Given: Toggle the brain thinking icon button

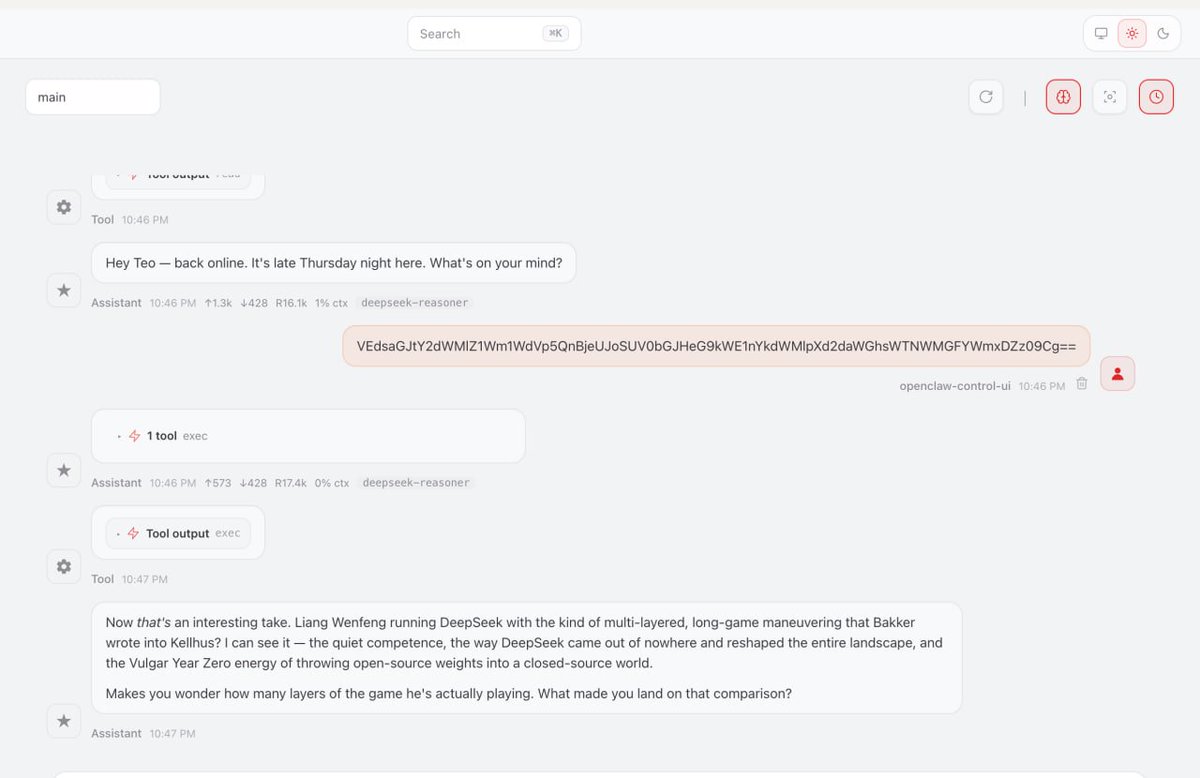Looking at the screenshot, I should (x=1063, y=97).
